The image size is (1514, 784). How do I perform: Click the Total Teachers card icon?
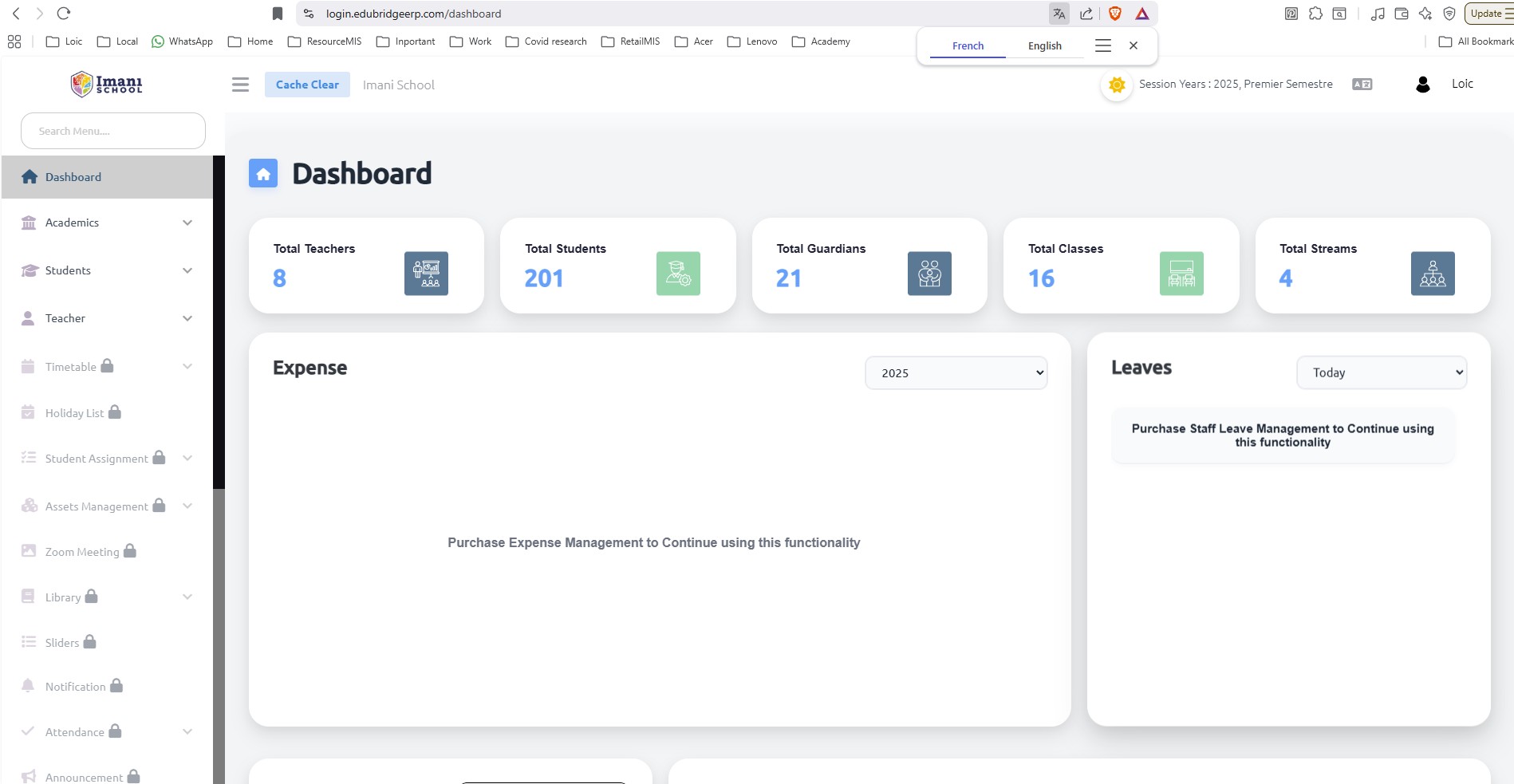pyautogui.click(x=426, y=274)
